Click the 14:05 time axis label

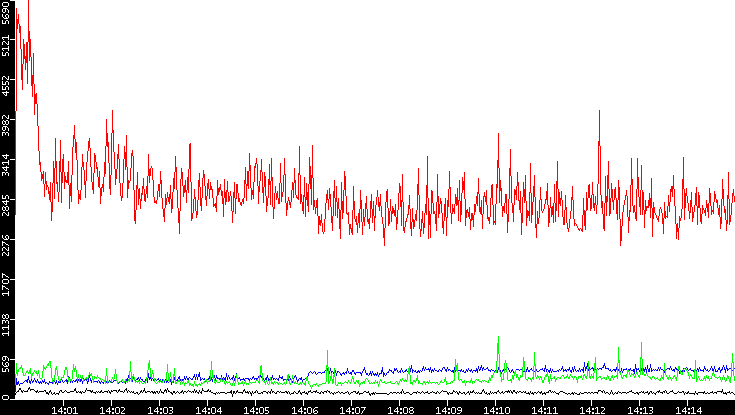(x=255, y=410)
